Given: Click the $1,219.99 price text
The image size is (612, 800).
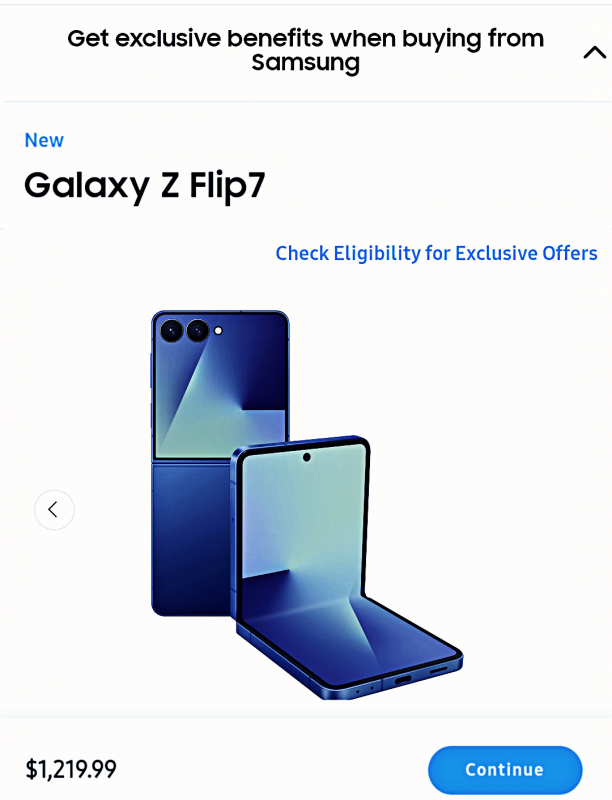Looking at the screenshot, I should point(71,769).
